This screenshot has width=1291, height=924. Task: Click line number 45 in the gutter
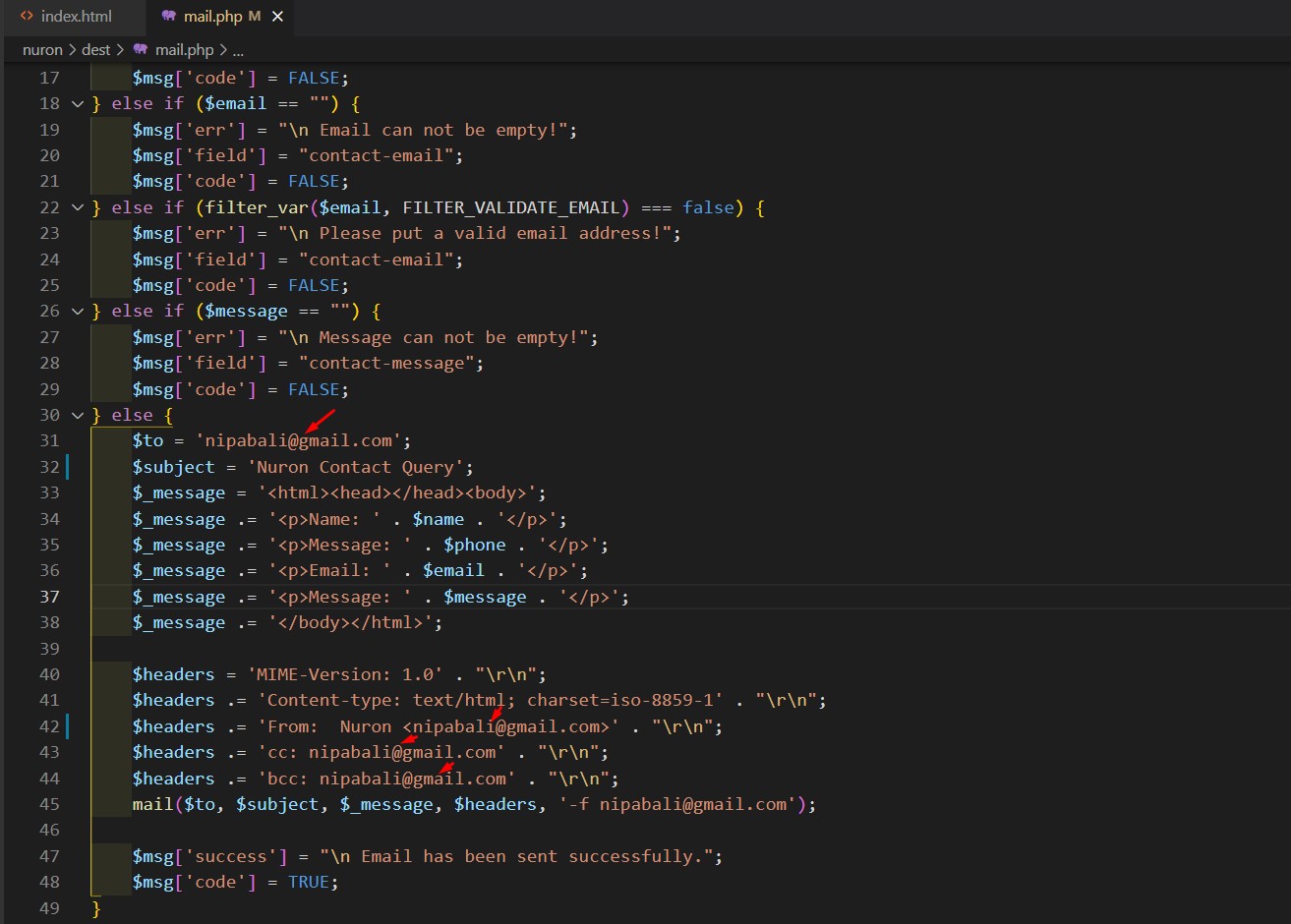click(x=49, y=804)
